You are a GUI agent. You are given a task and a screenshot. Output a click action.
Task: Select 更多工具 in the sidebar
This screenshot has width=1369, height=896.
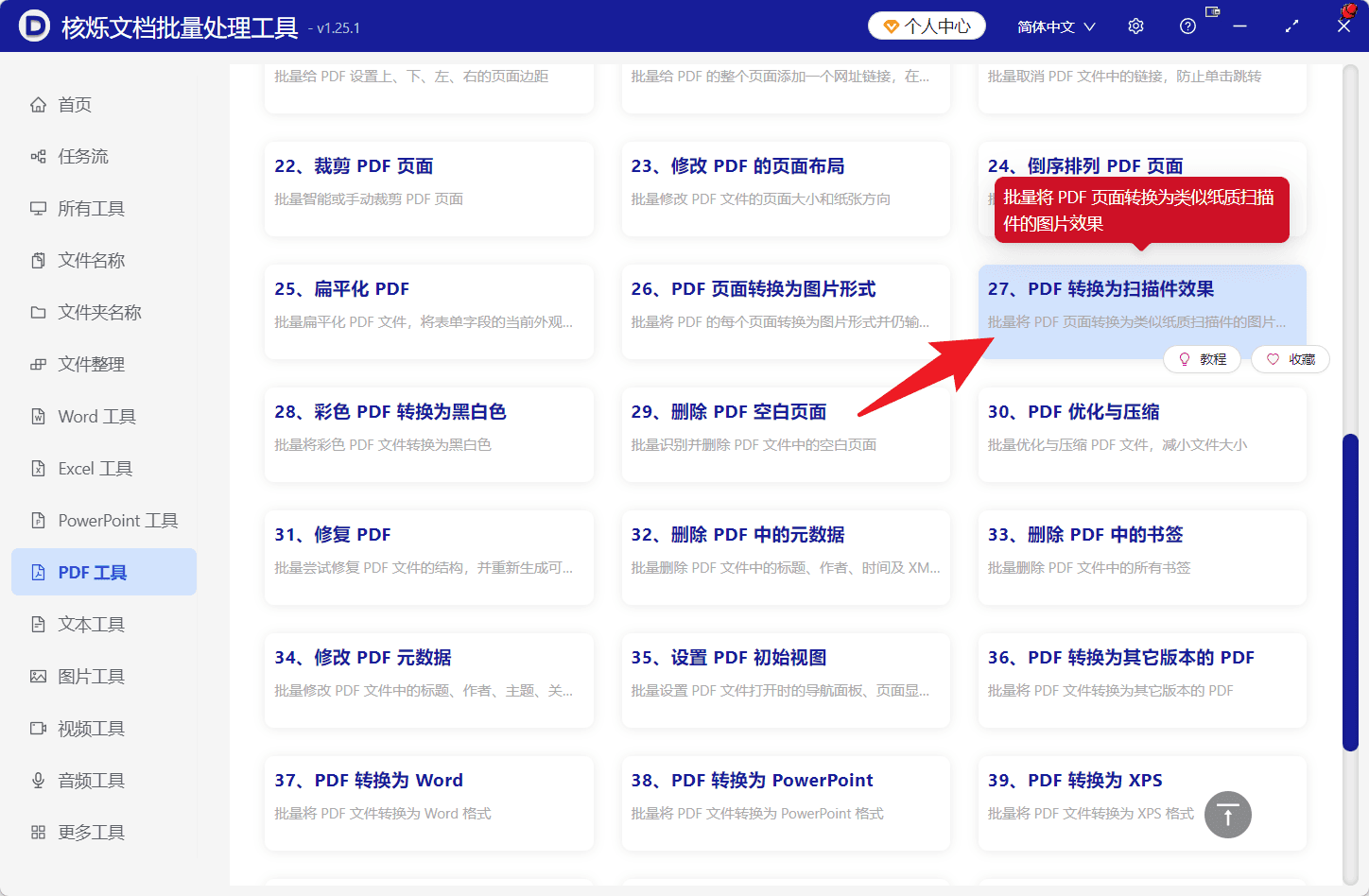[x=104, y=833]
